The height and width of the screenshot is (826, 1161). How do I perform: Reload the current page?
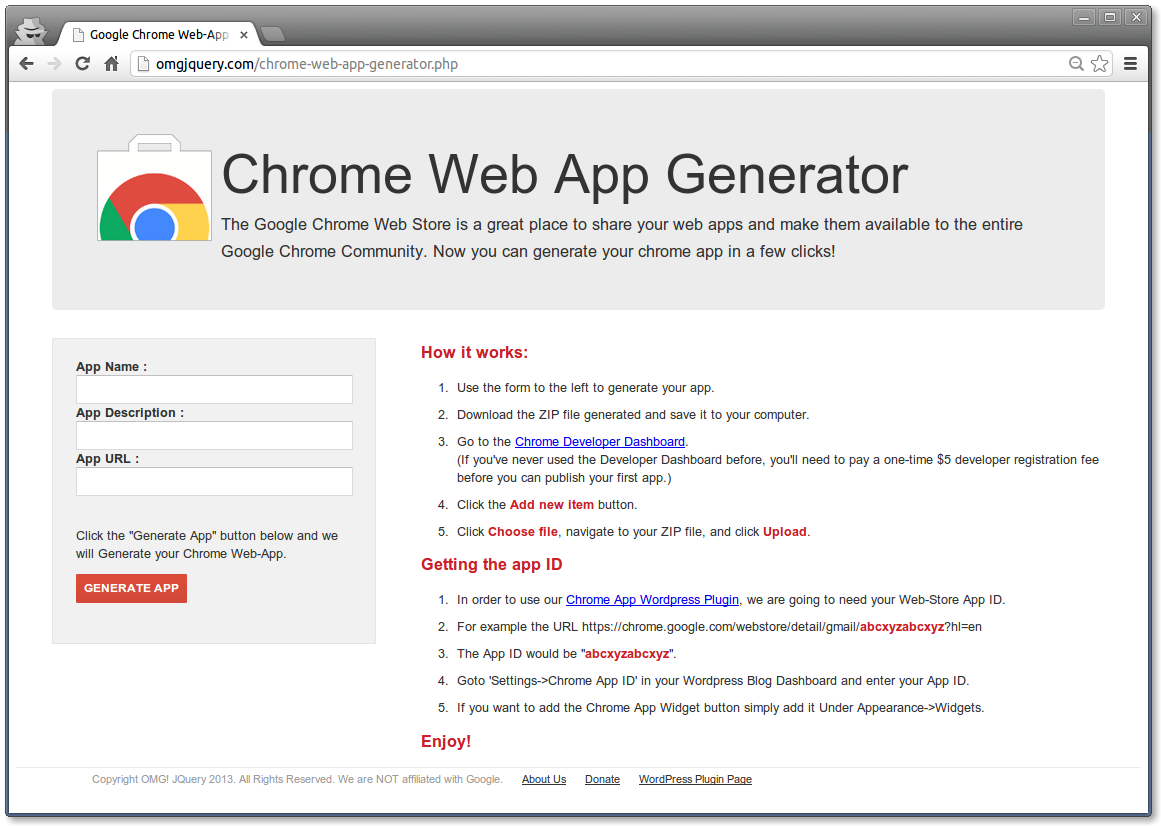coord(83,64)
